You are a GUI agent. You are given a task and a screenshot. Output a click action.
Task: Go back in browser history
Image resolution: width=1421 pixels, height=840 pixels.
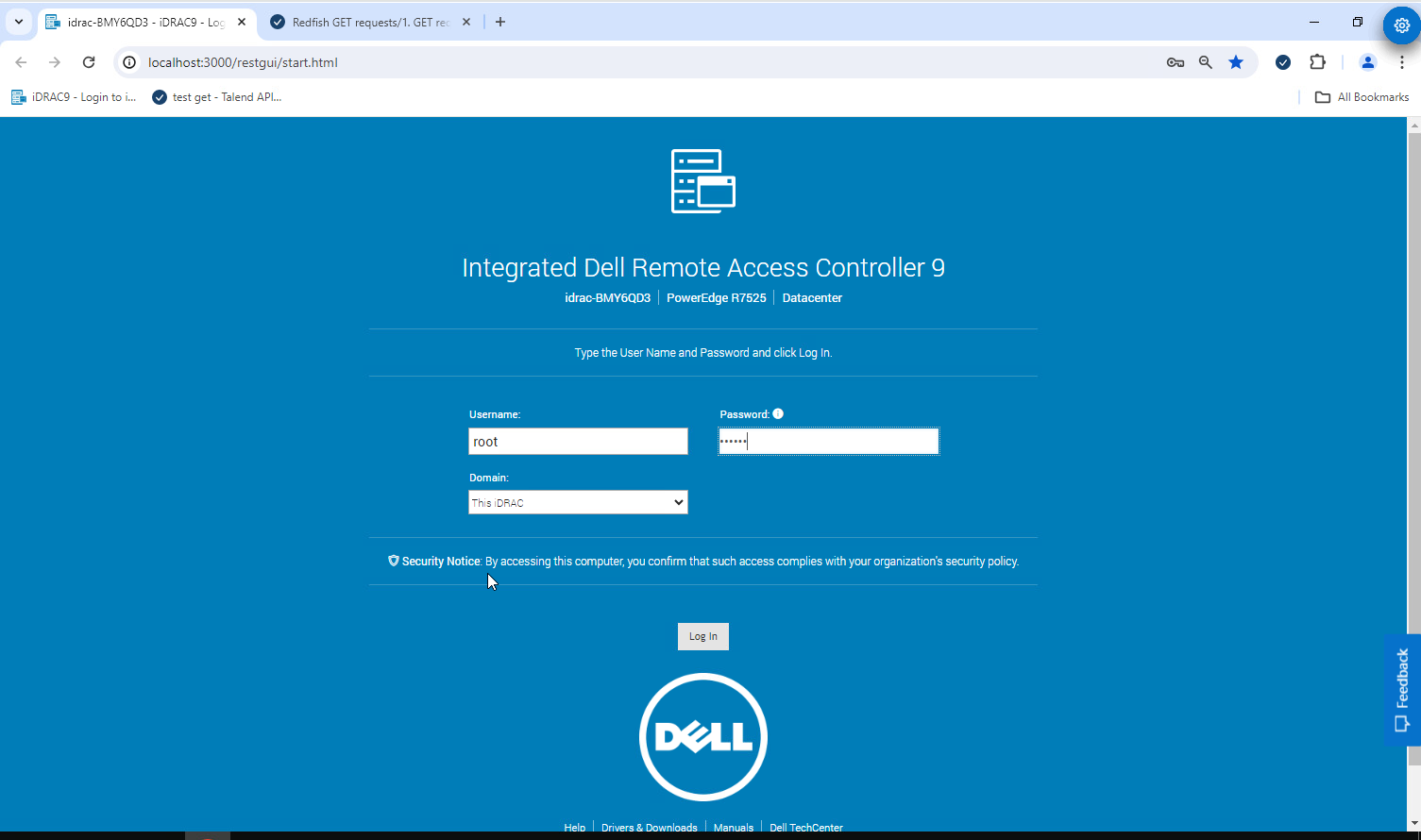tap(21, 62)
